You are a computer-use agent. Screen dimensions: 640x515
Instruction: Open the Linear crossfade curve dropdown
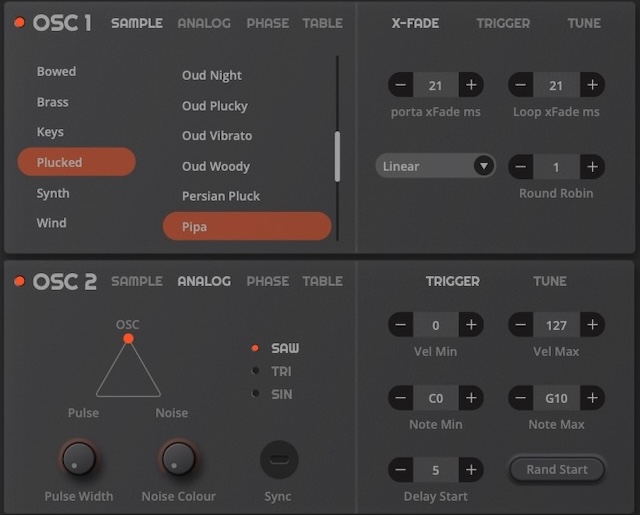click(435, 166)
